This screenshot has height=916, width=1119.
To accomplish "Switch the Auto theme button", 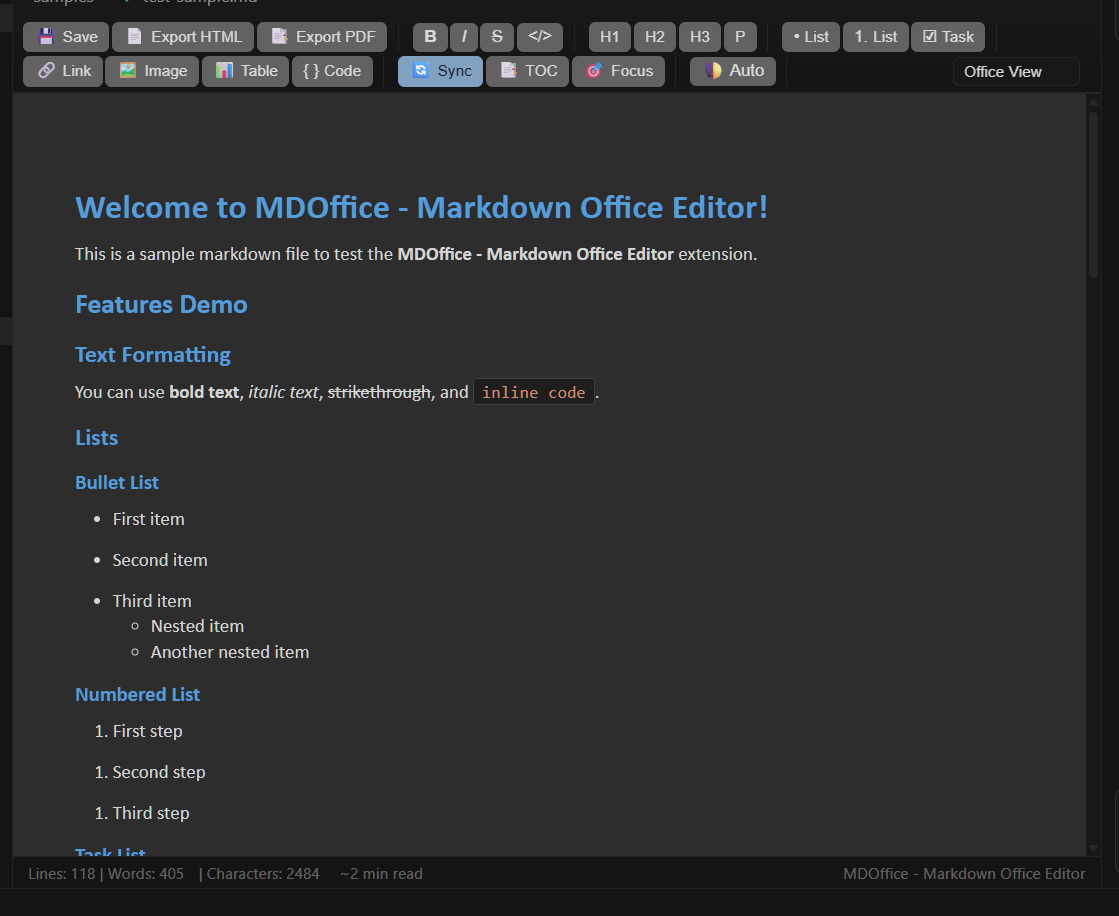I will click(x=733, y=71).
